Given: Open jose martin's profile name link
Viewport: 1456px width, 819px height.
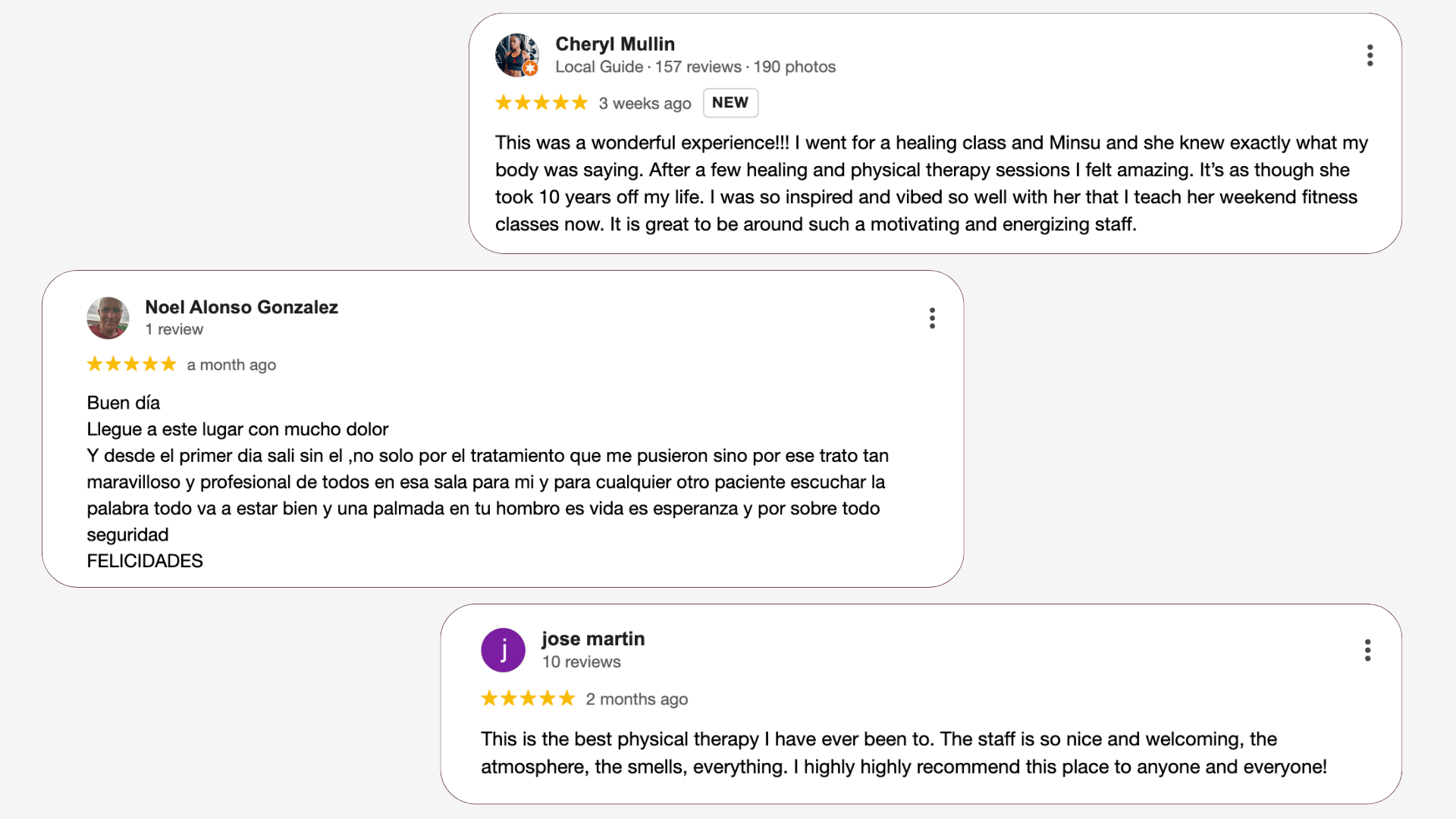Looking at the screenshot, I should point(593,639).
